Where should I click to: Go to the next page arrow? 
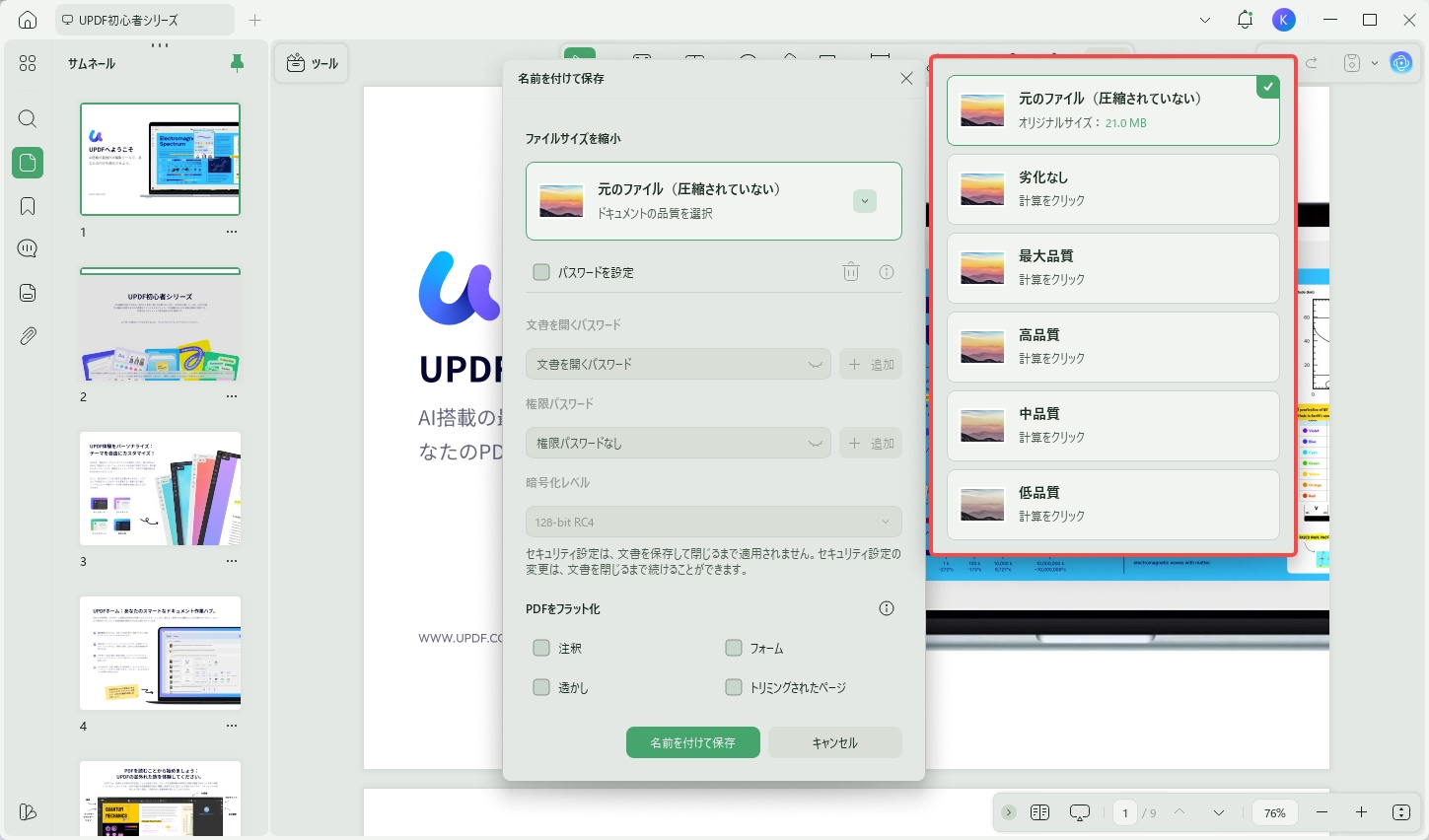tap(1219, 812)
